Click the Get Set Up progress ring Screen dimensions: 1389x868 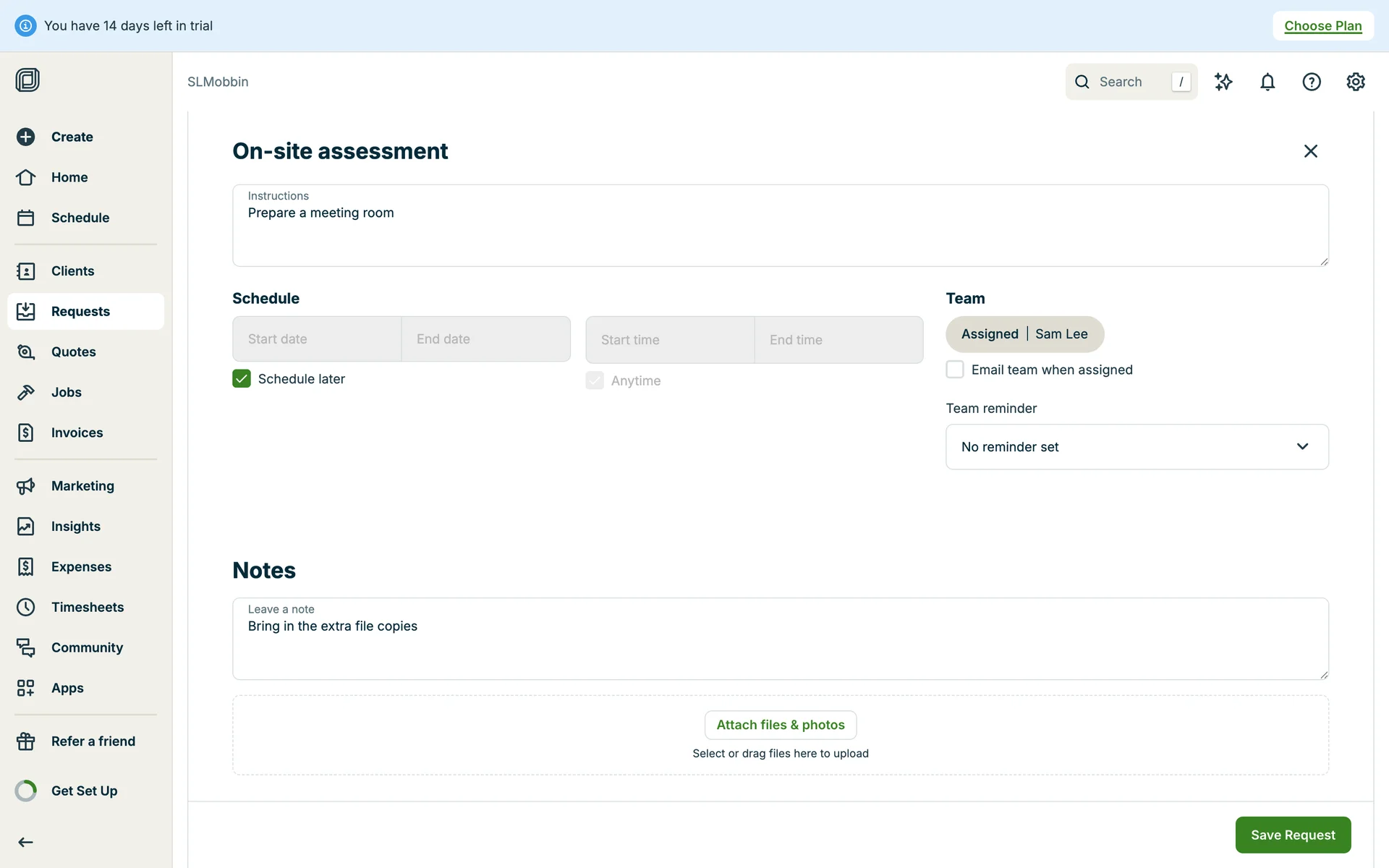tap(26, 791)
